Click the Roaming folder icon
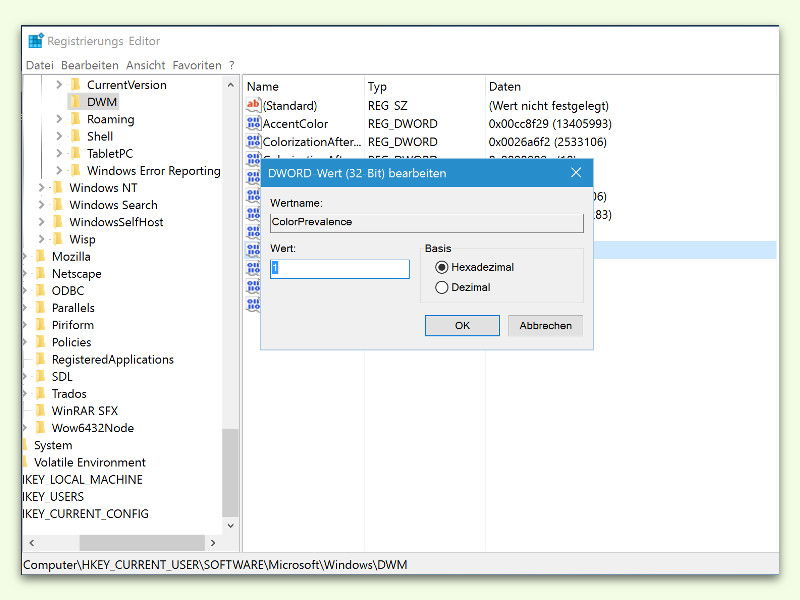800x600 pixels. click(x=76, y=119)
